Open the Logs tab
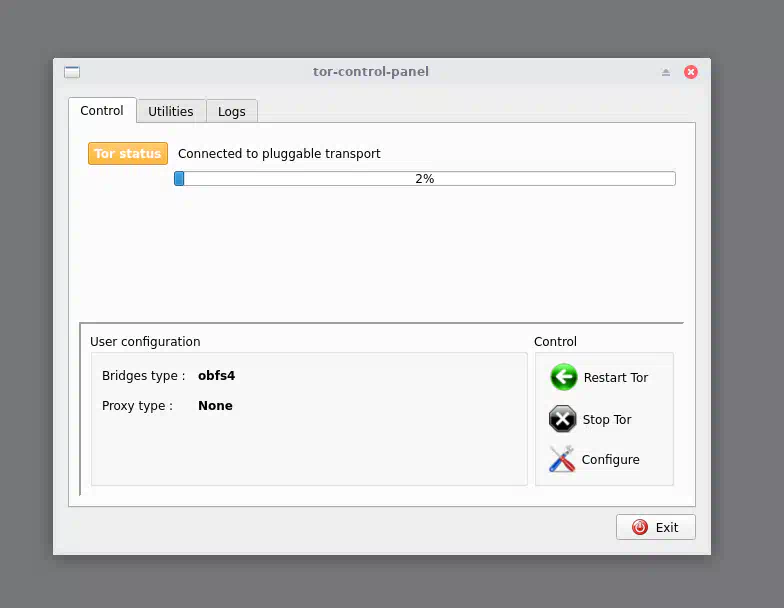Image resolution: width=784 pixels, height=608 pixels. coord(232,111)
